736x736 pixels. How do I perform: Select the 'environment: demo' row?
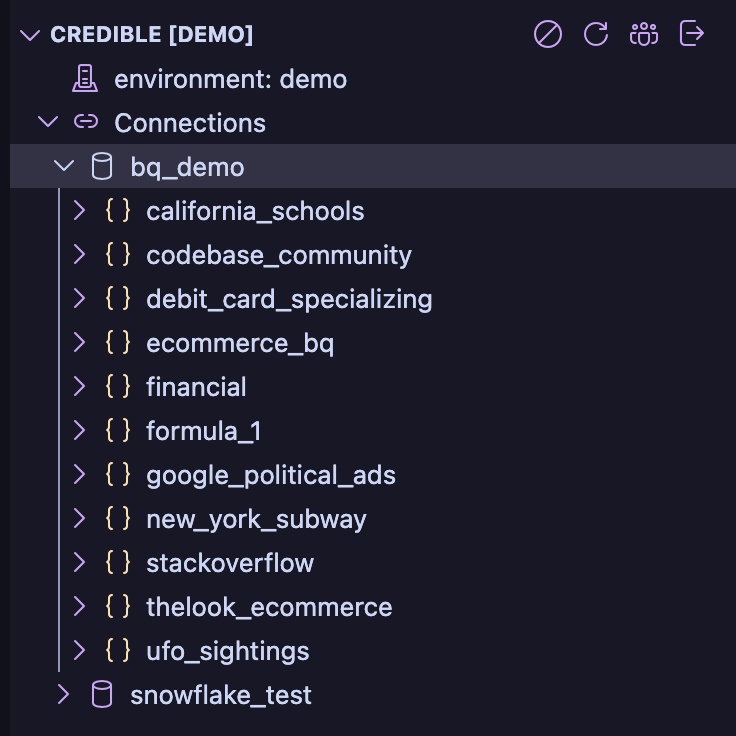373,78
